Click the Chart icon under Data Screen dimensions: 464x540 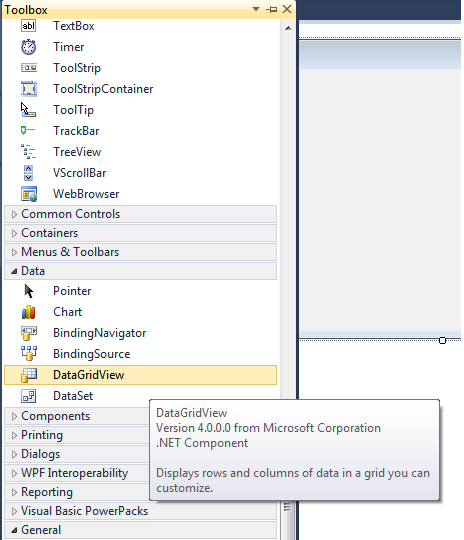tap(29, 312)
